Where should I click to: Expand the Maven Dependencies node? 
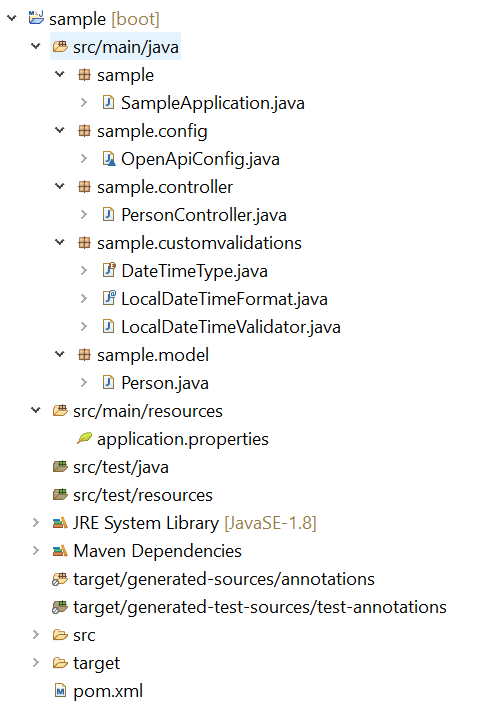pyautogui.click(x=36, y=551)
